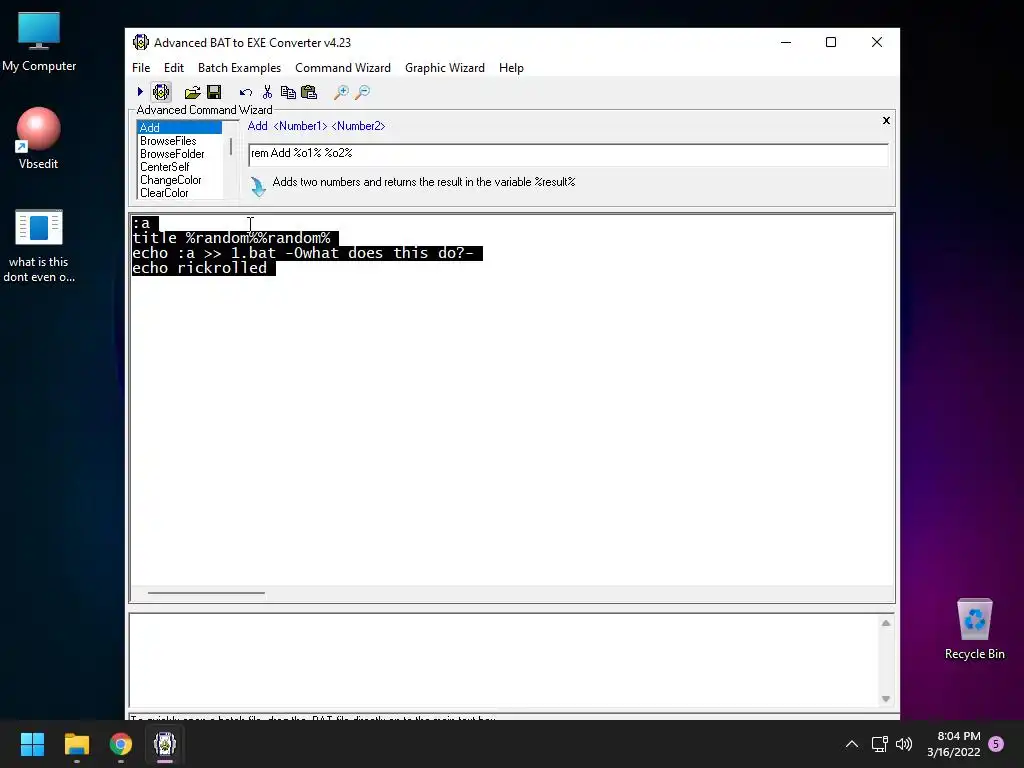Click the rem Add command input field
1024x768 pixels.
[568, 153]
